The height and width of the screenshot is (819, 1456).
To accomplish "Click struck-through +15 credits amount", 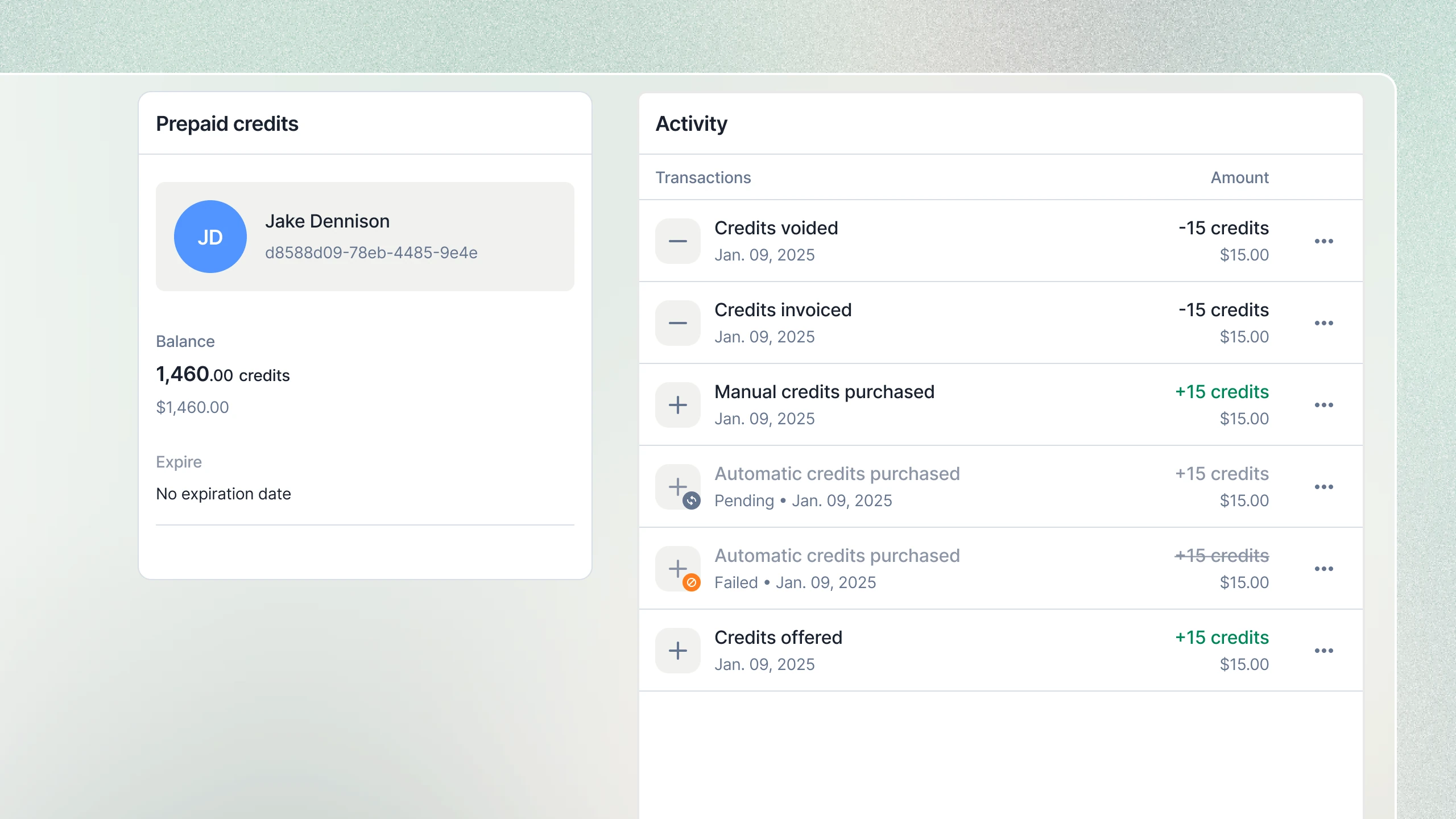I will 1222,556.
